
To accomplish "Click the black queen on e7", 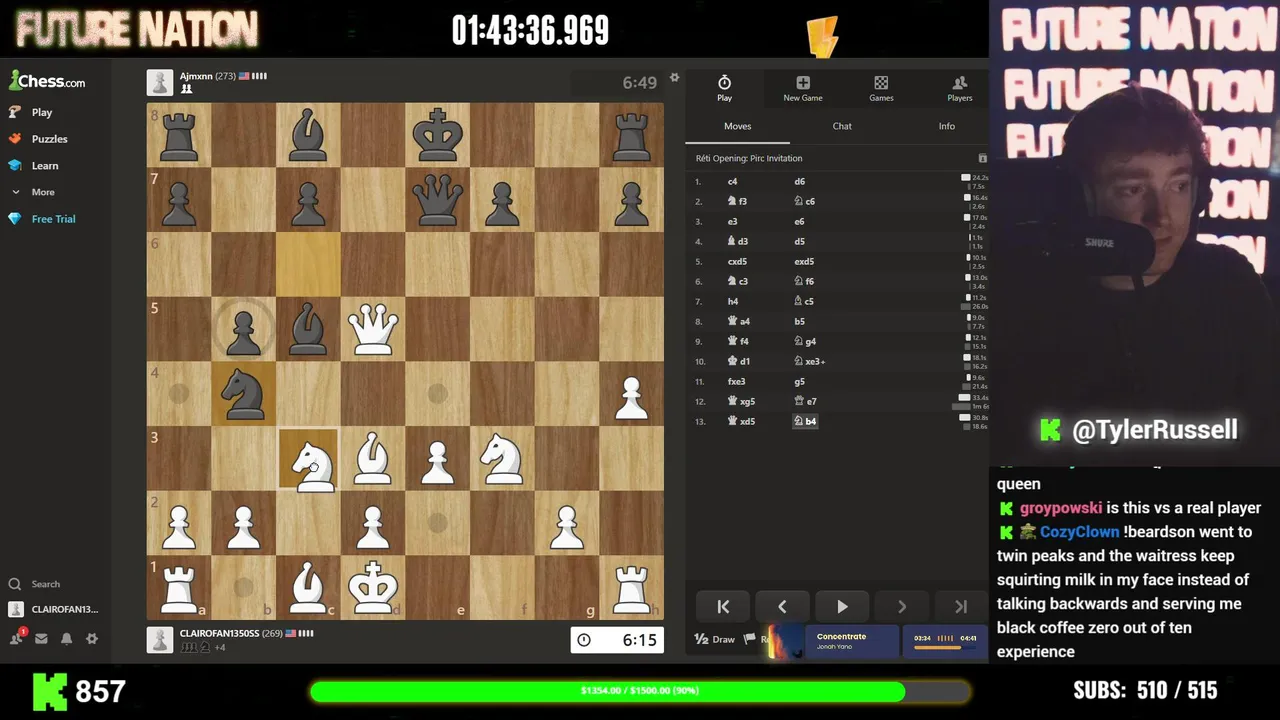I will (437, 199).
